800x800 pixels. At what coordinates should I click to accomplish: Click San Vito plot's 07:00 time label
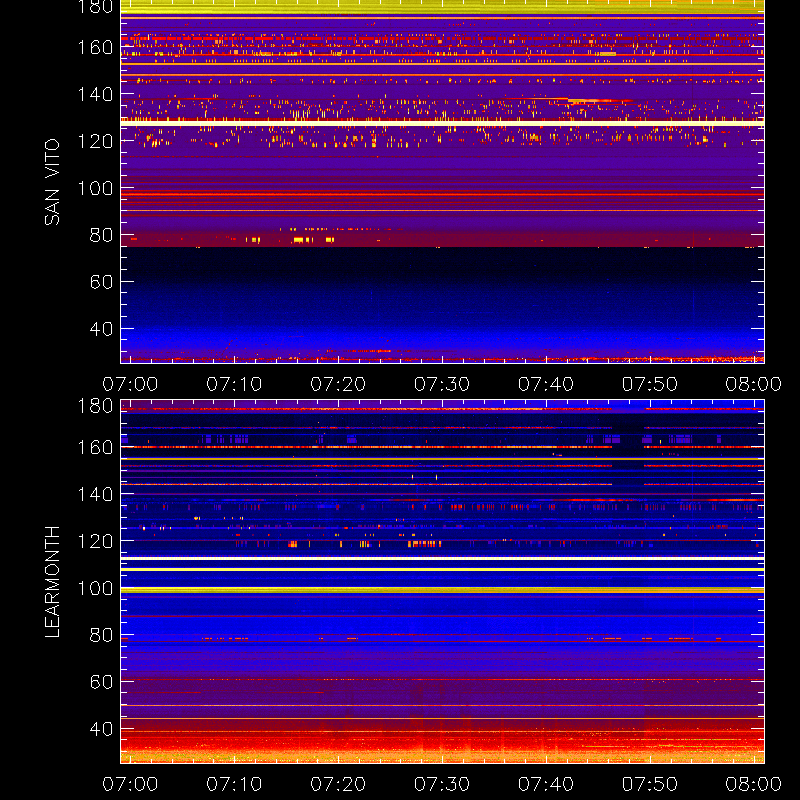click(130, 384)
